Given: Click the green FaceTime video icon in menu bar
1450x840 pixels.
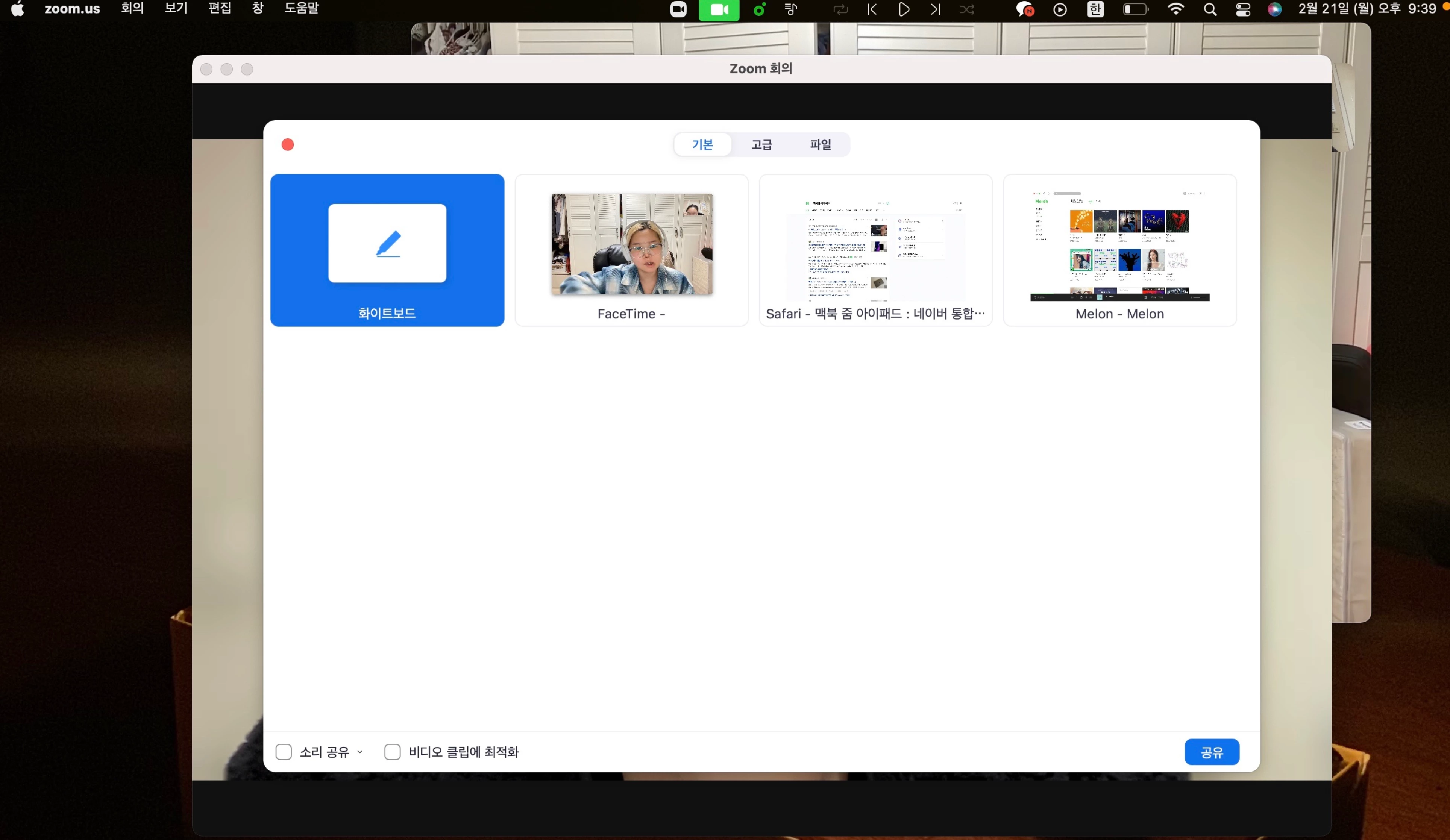Looking at the screenshot, I should tap(719, 9).
